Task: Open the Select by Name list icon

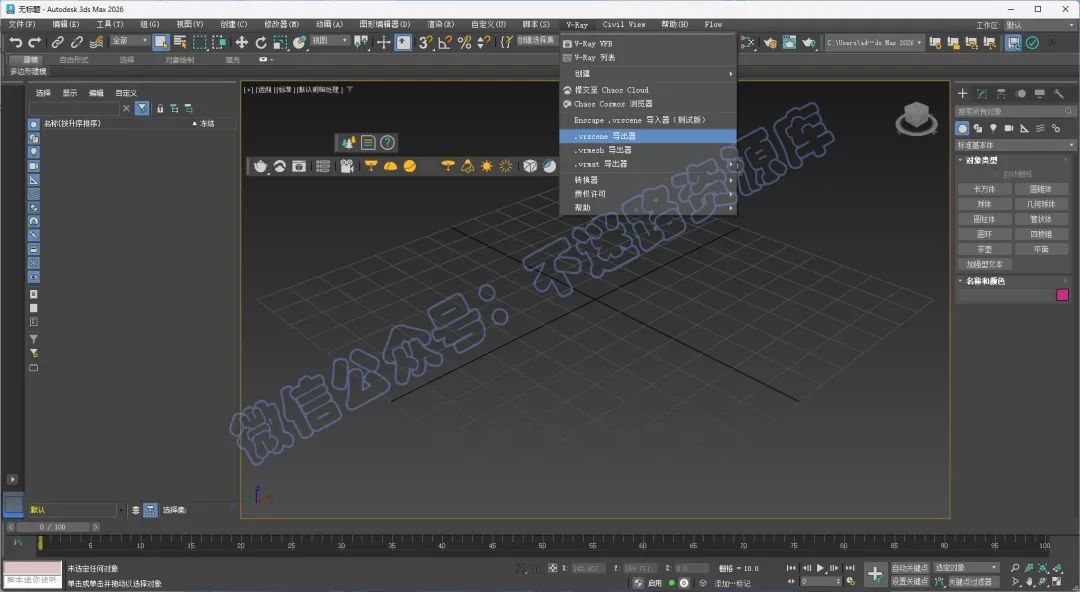Action: [180, 43]
